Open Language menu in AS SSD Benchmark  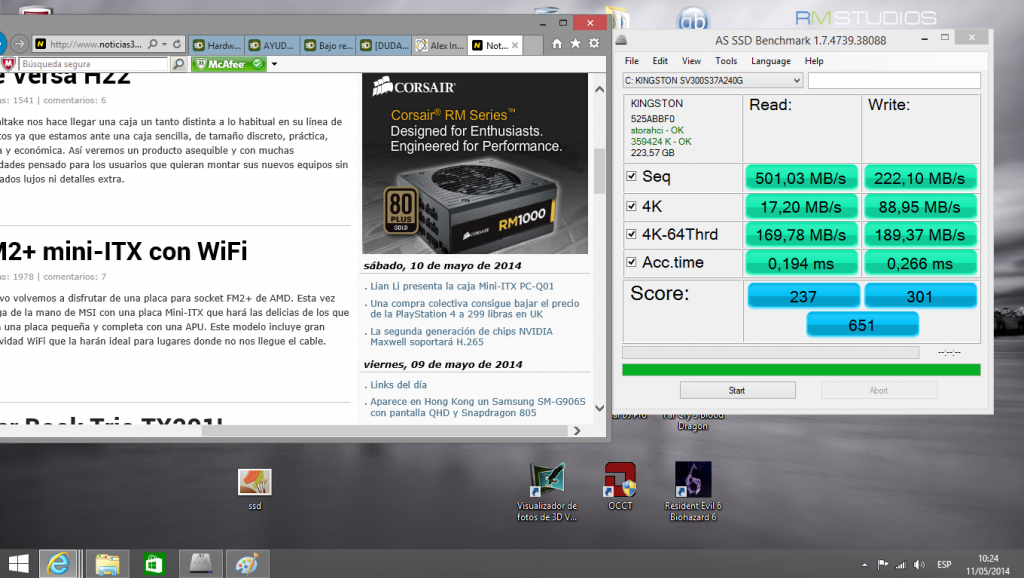(x=771, y=61)
